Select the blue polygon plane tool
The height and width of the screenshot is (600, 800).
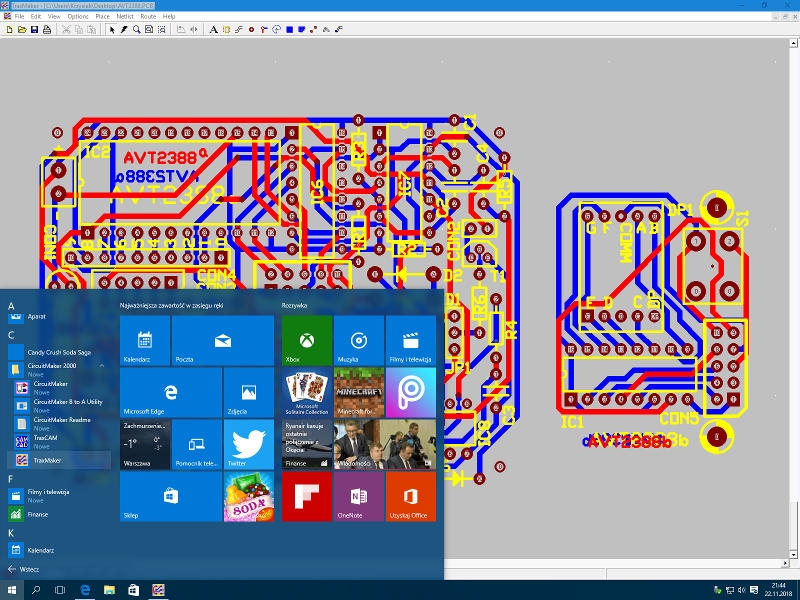(302, 30)
